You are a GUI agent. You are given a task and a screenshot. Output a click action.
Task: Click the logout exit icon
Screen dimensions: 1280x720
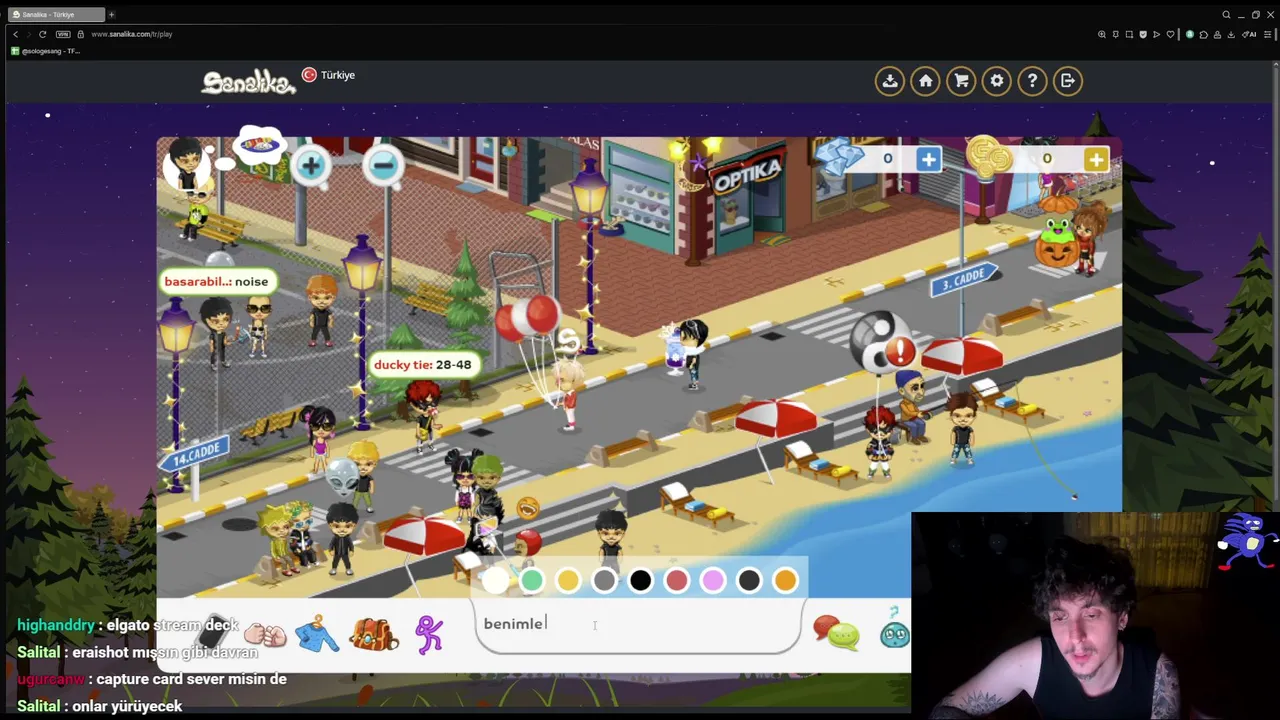click(x=1068, y=81)
